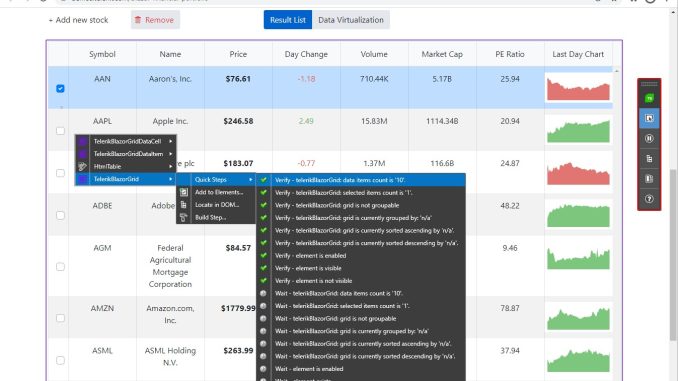Expand the HtmlTable submenu
The image size is (678, 381).
coord(171,166)
